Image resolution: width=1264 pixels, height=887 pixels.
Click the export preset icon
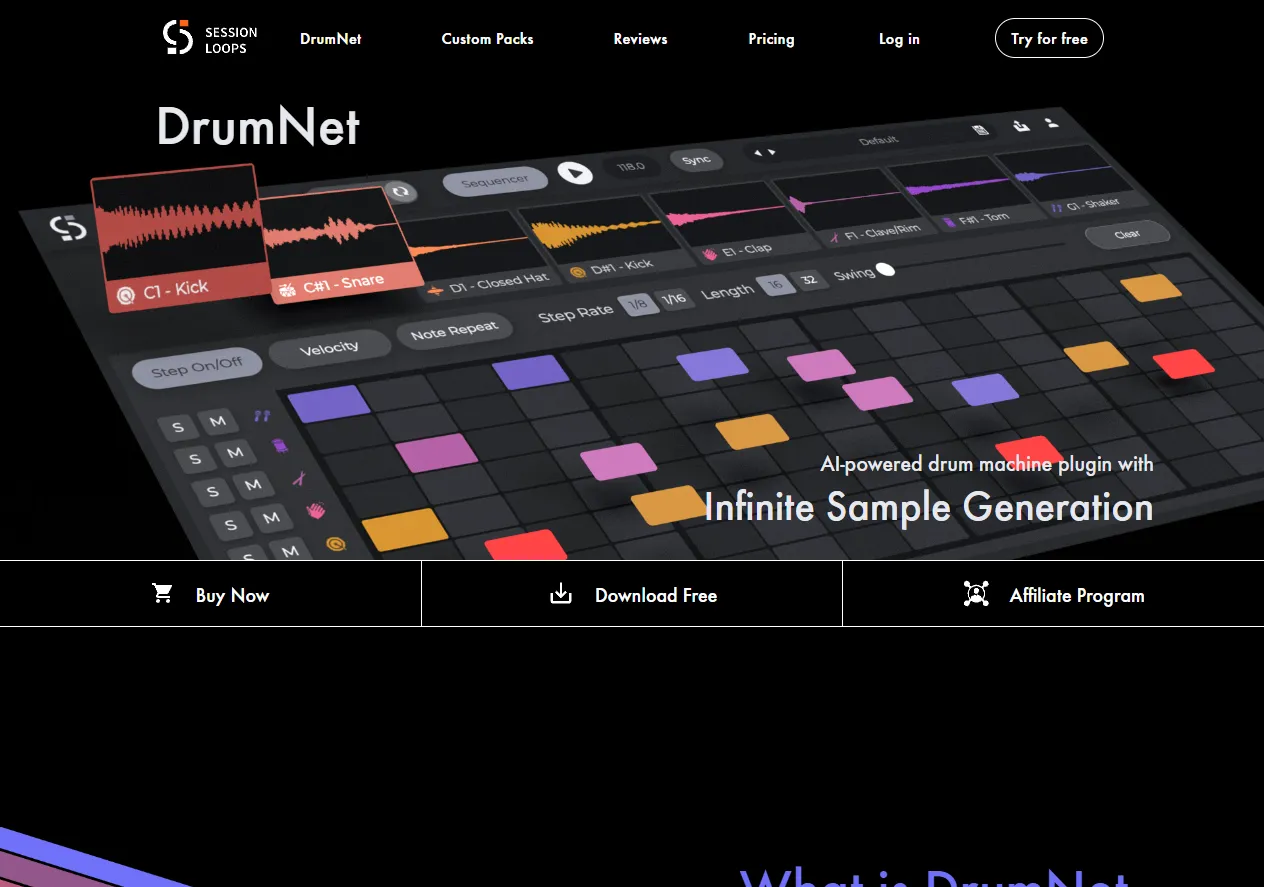click(x=1021, y=126)
